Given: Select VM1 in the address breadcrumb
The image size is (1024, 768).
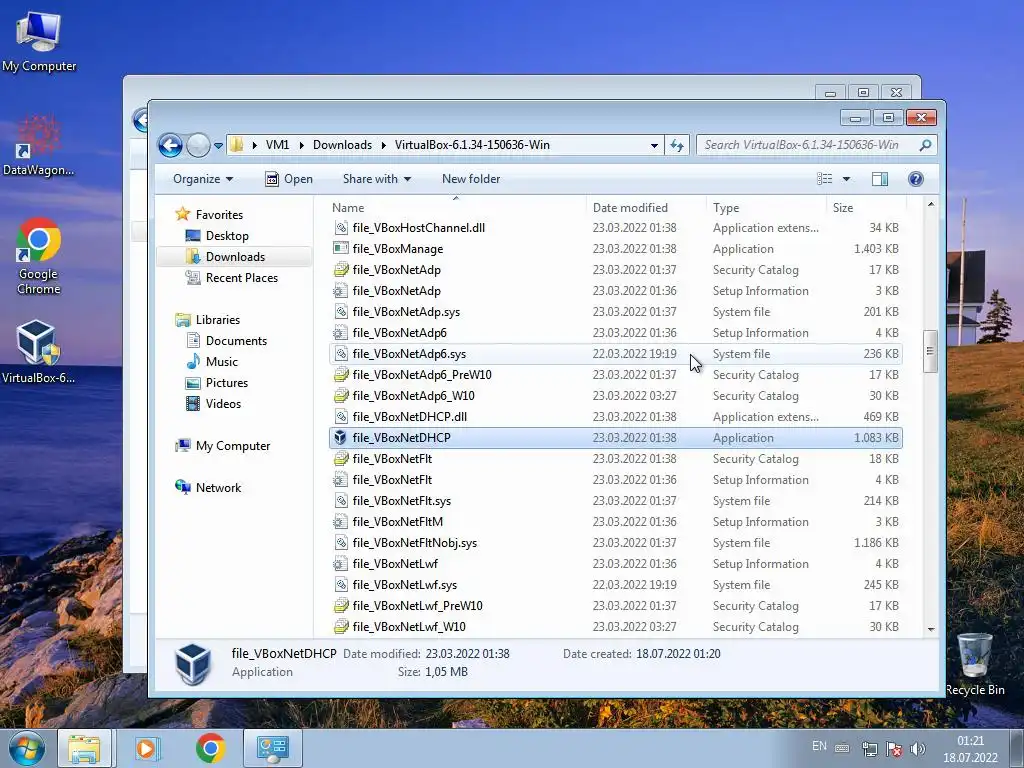Looking at the screenshot, I should [x=278, y=145].
